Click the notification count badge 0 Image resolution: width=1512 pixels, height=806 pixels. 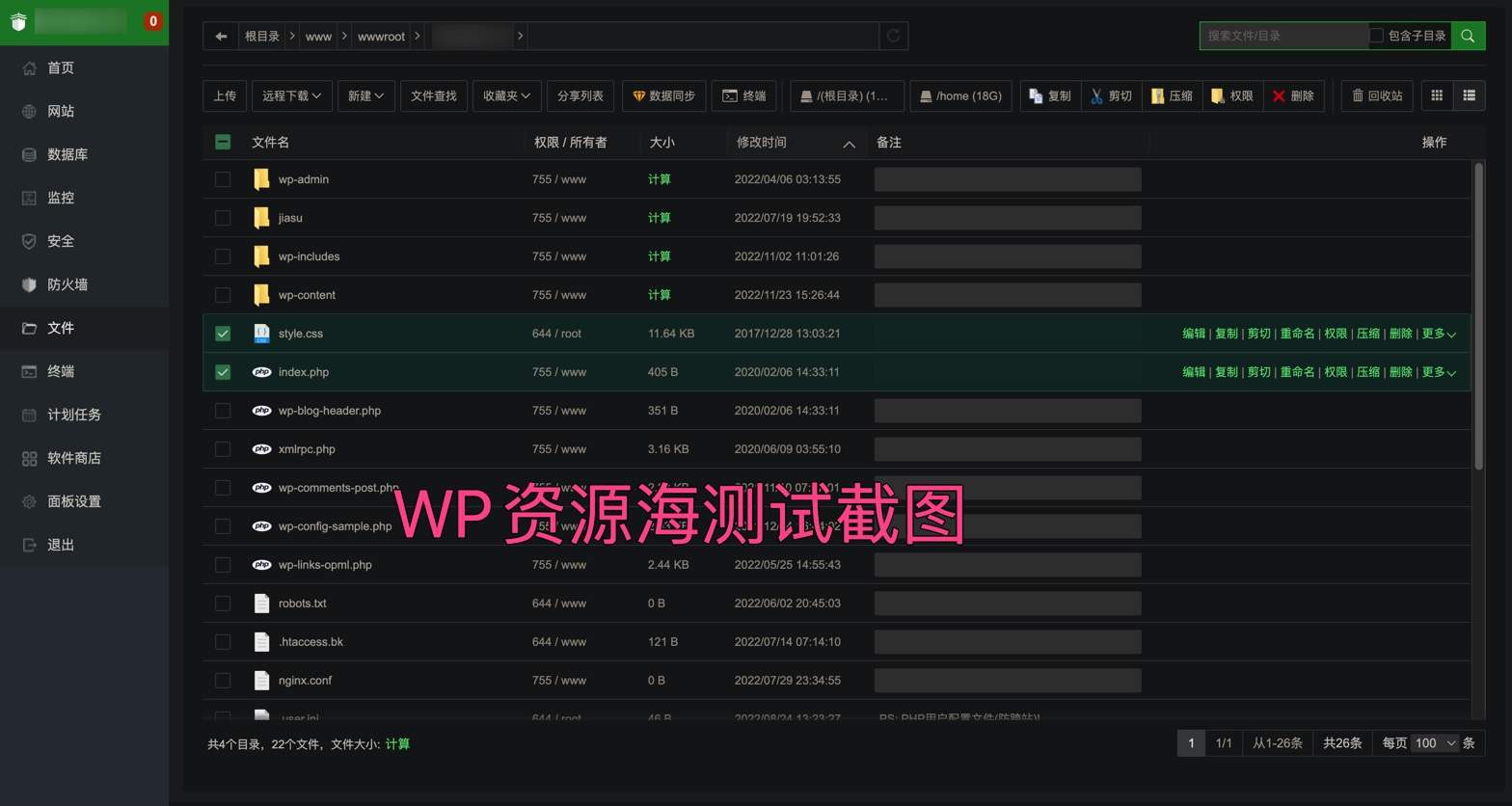coord(152,21)
